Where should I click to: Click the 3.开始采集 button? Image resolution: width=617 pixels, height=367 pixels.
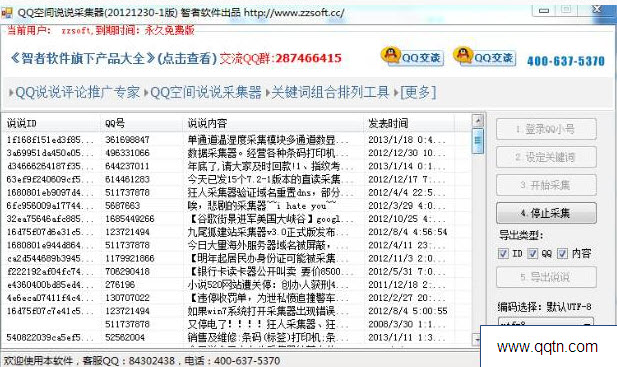click(546, 185)
